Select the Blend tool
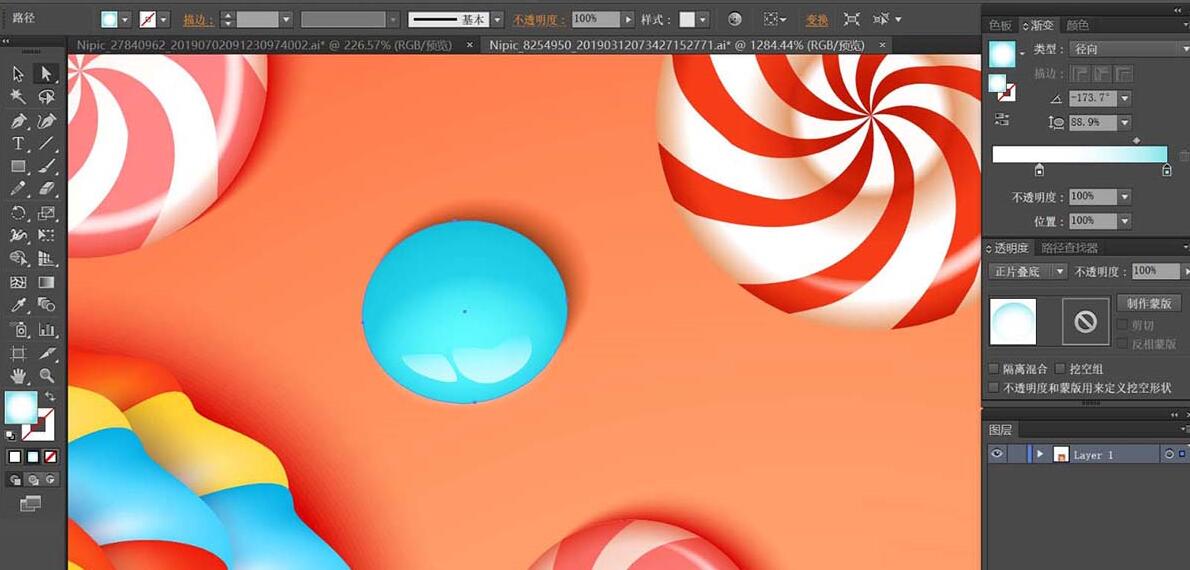 47,305
